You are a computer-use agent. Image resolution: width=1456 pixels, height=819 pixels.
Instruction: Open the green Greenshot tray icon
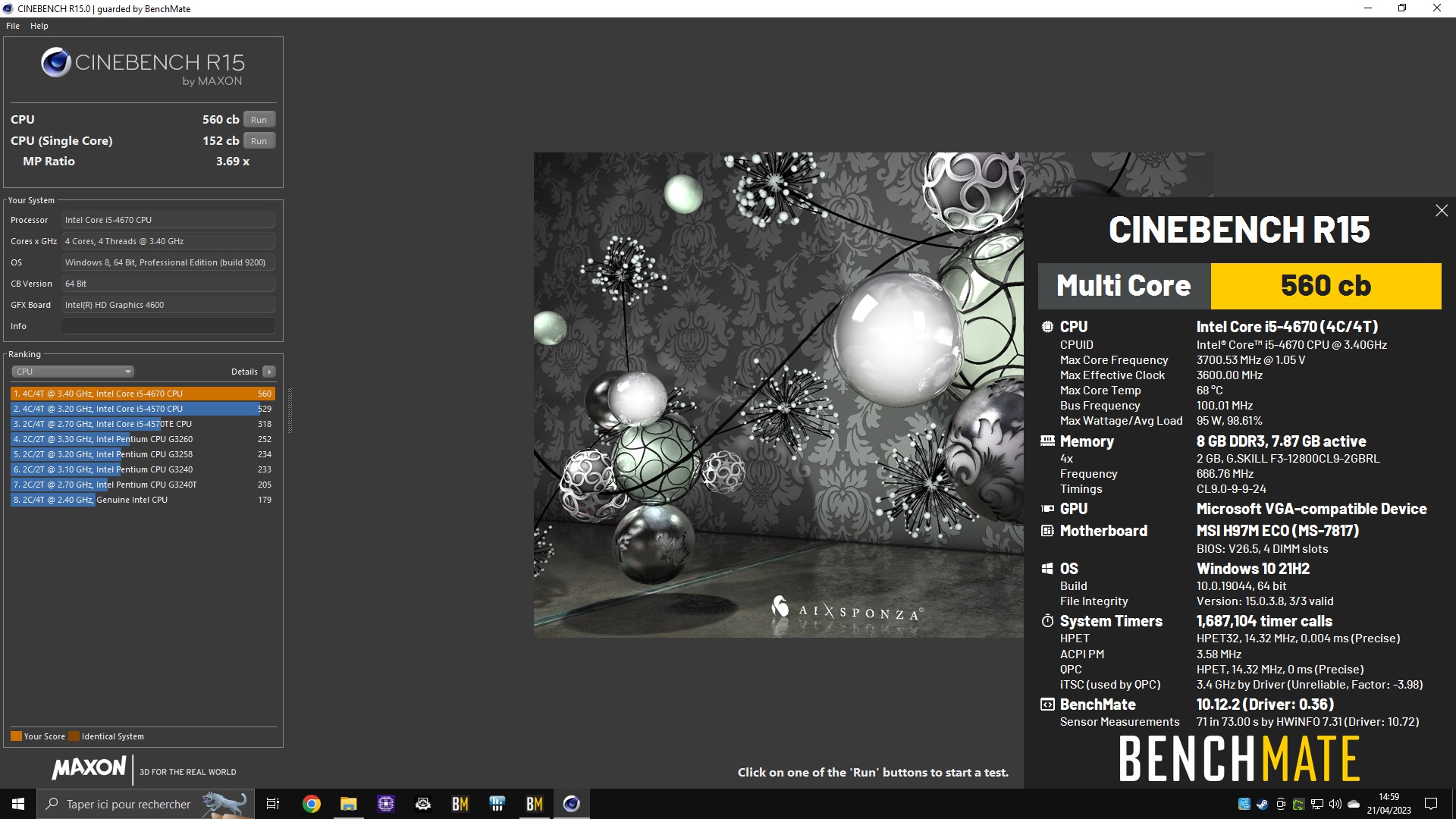(x=1298, y=804)
